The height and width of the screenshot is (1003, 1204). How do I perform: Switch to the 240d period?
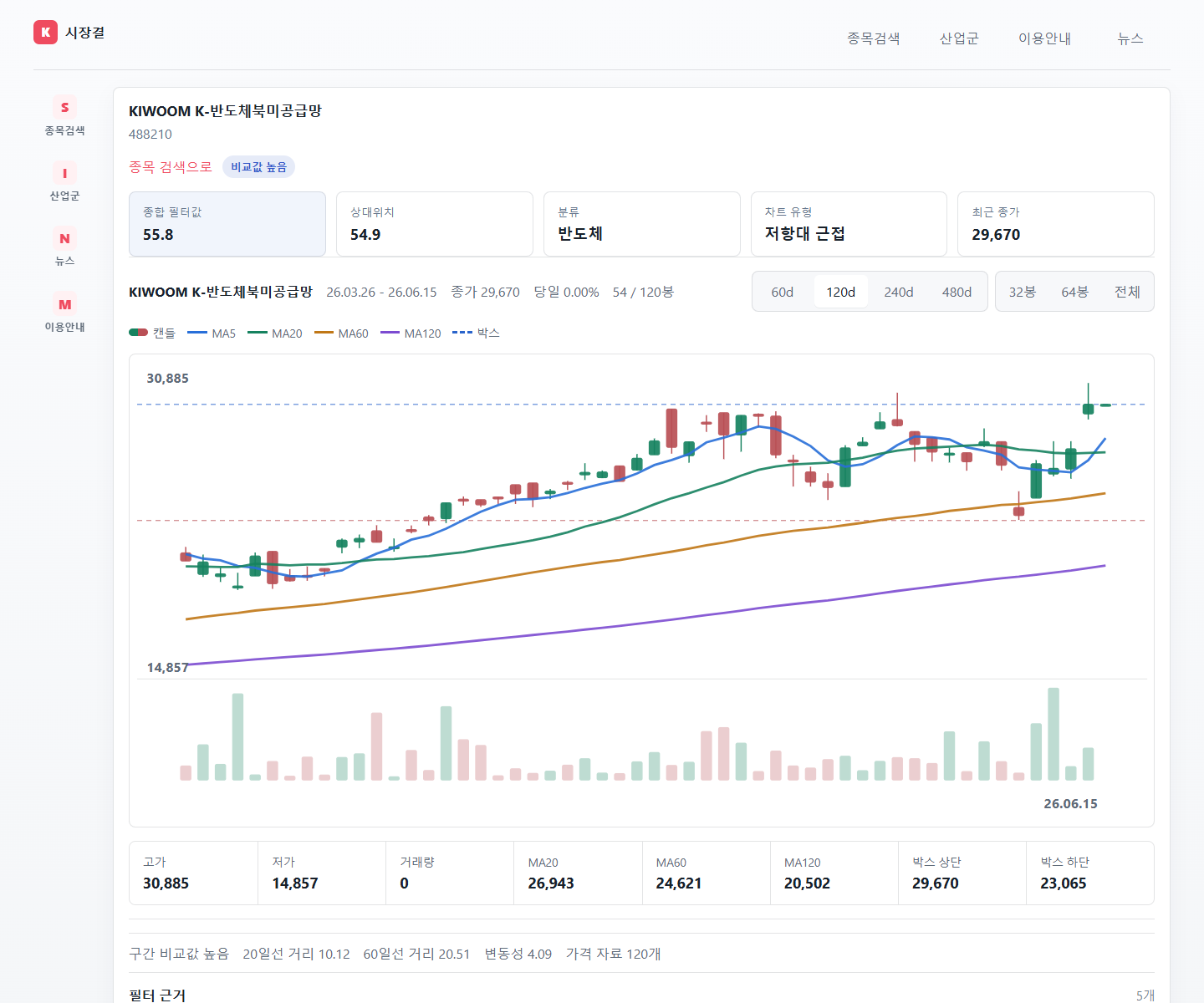tap(899, 292)
